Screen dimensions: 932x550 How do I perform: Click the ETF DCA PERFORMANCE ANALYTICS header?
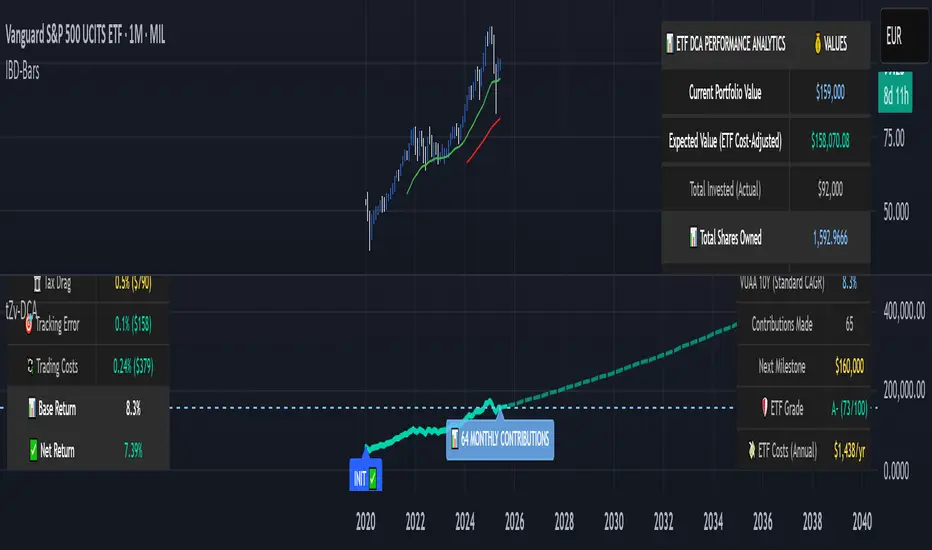pyautogui.click(x=731, y=43)
